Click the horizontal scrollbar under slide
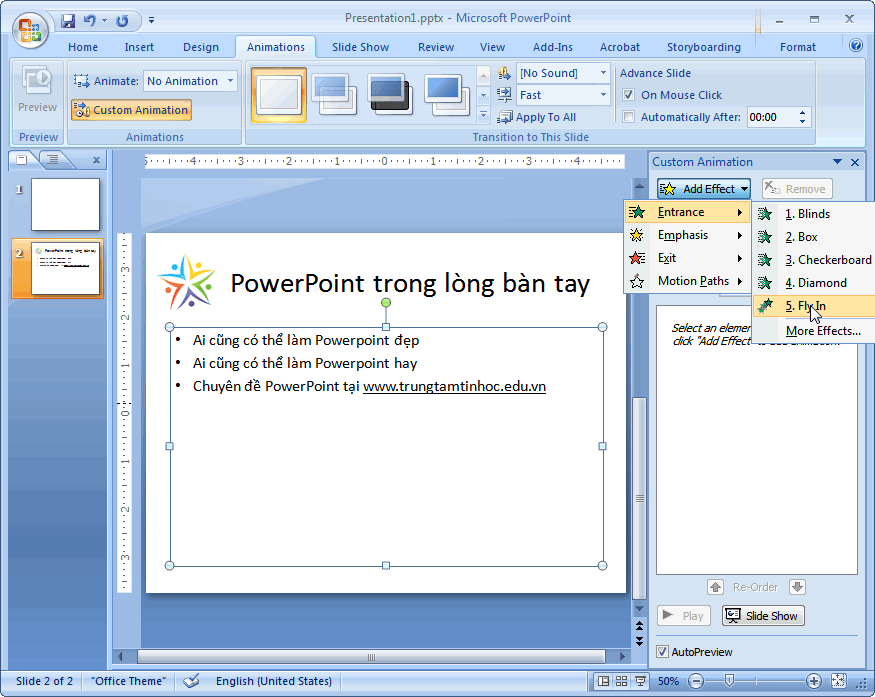Viewport: 875px width, 697px height. 371,657
